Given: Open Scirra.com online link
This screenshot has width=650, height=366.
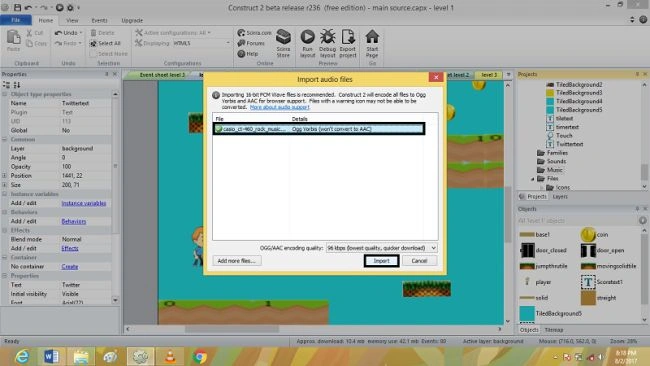Looking at the screenshot, I should [255, 33].
